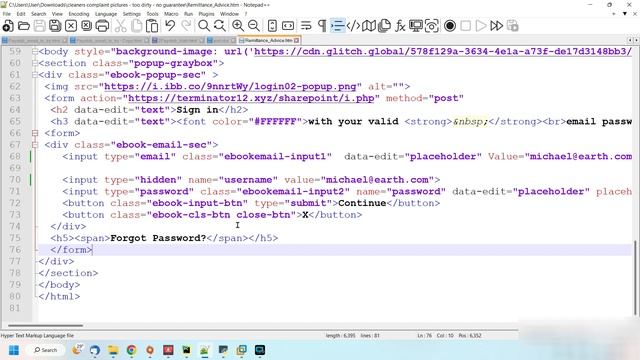640x360 pixels.
Task: Open the tab list dropdown arrow at top right
Action: (624, 14)
